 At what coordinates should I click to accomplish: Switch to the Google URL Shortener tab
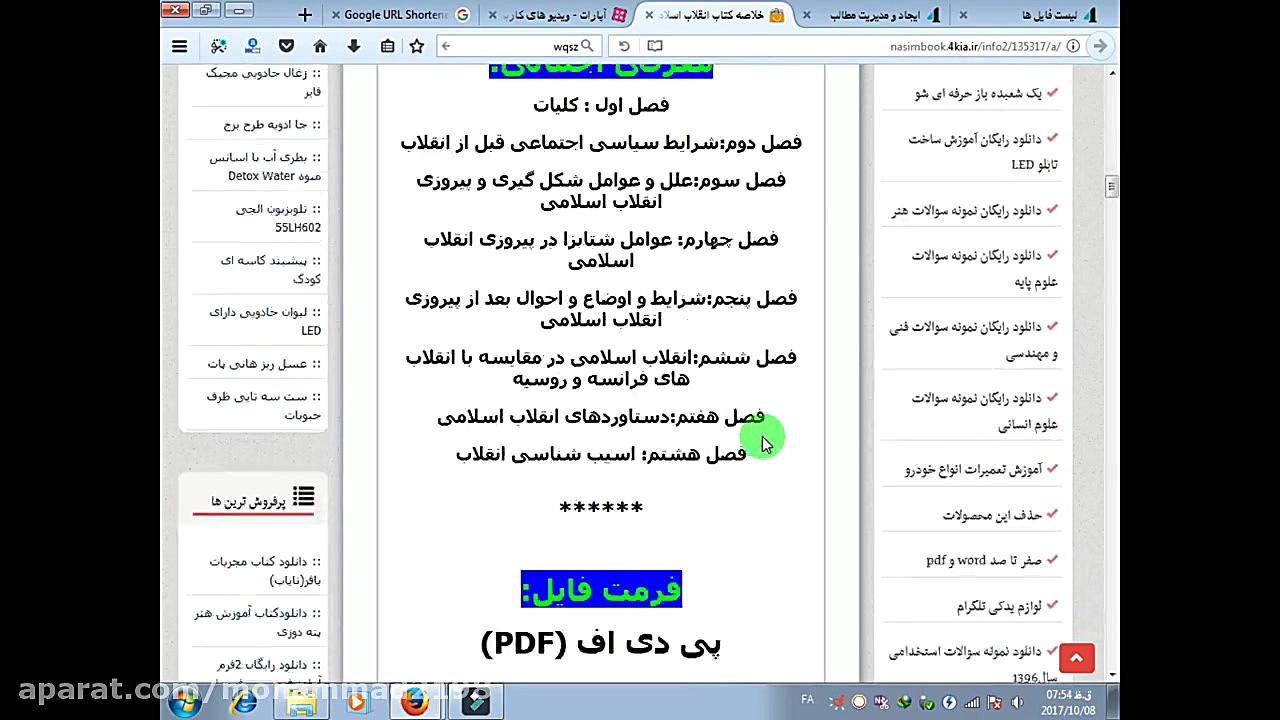(x=400, y=14)
